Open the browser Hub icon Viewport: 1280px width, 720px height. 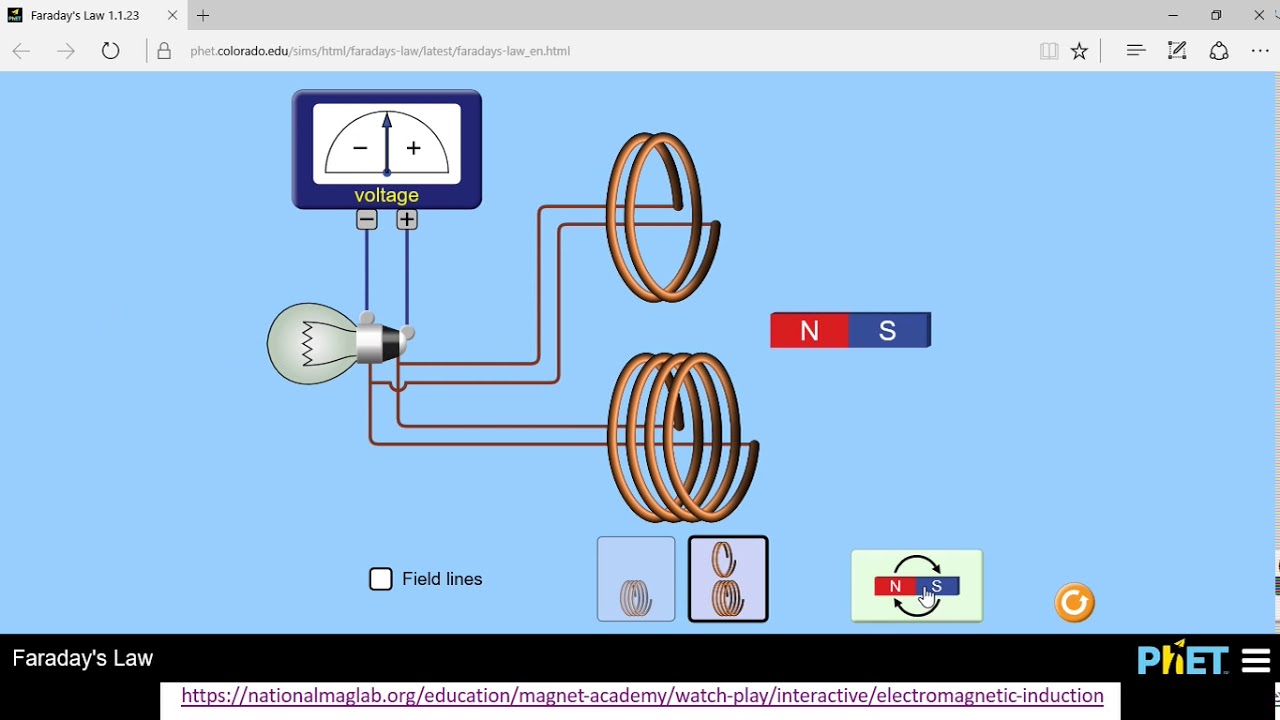click(1136, 50)
